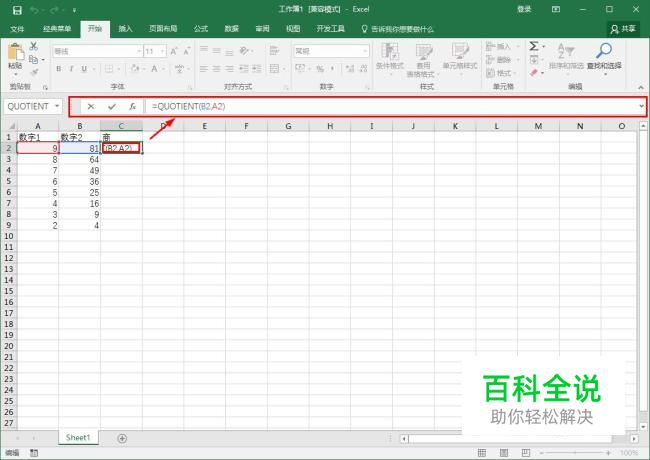650x460 pixels.
Task: Click Tell Me search box
Action: click(397, 29)
